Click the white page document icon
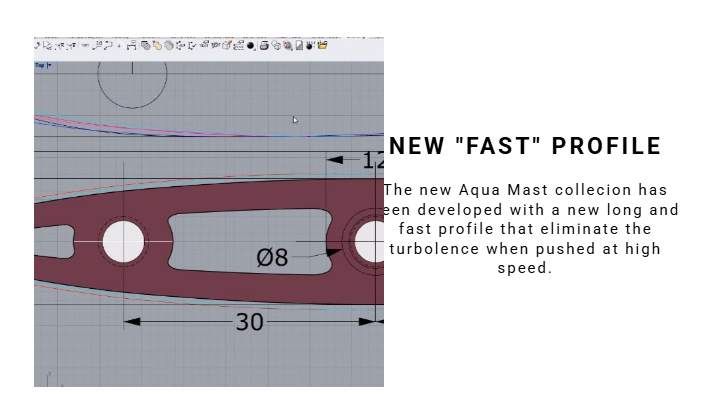704x397 pixels. 299,45
